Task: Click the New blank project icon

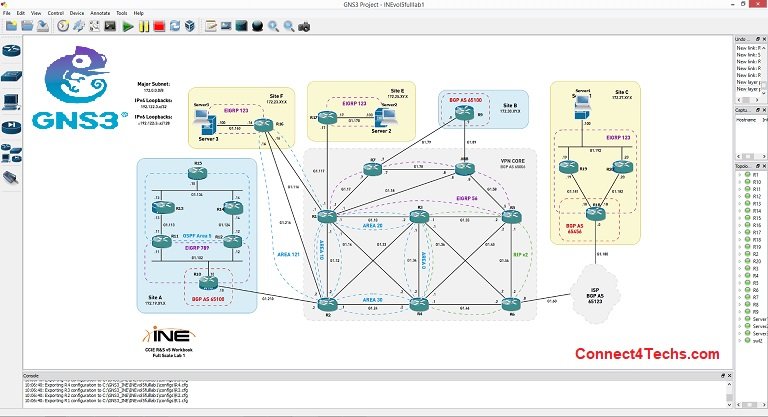Action: point(9,25)
